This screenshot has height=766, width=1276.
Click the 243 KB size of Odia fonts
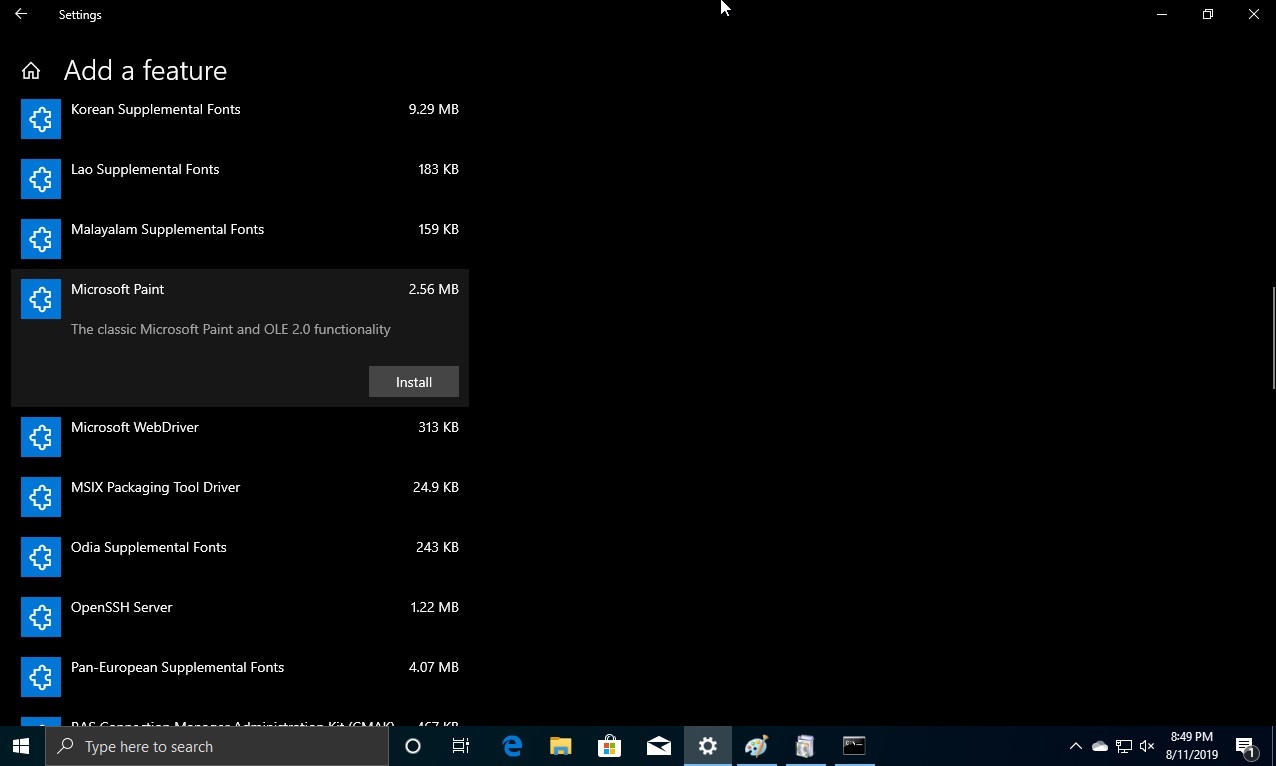pos(437,547)
